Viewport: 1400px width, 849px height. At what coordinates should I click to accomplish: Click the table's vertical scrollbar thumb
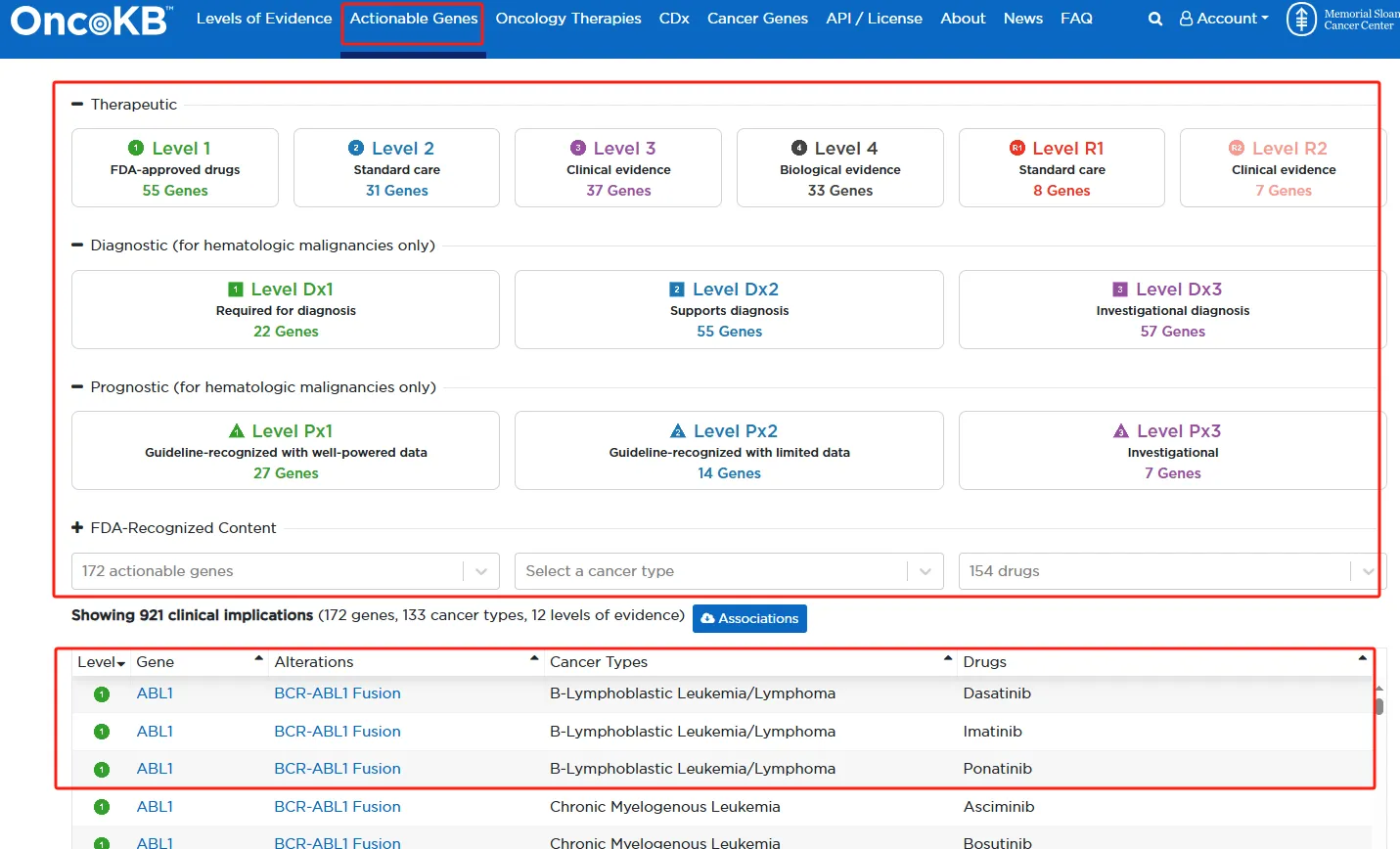point(1379,706)
